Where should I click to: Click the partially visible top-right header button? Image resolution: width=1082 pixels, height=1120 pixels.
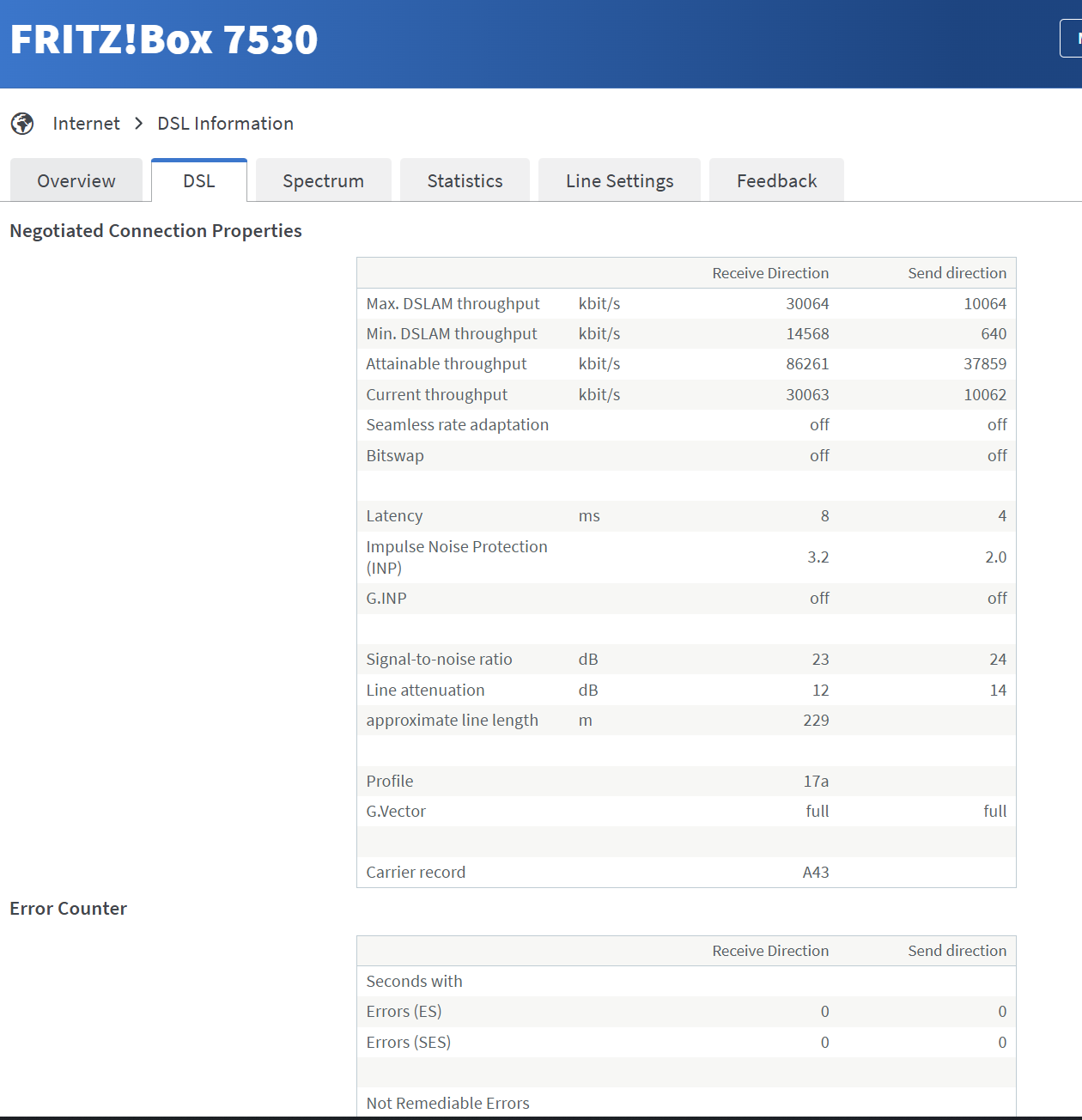[1072, 39]
